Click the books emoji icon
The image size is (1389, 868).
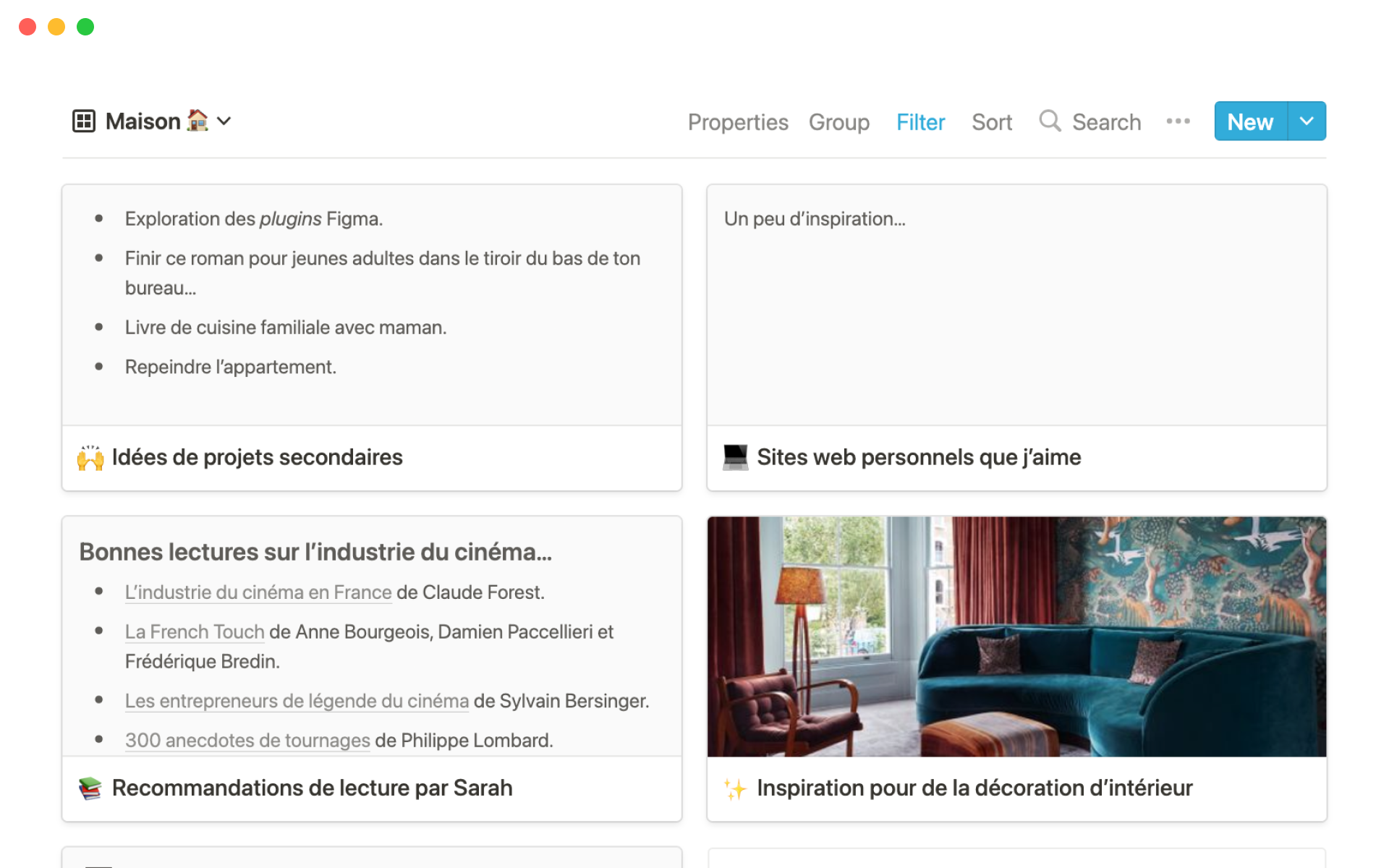90,788
